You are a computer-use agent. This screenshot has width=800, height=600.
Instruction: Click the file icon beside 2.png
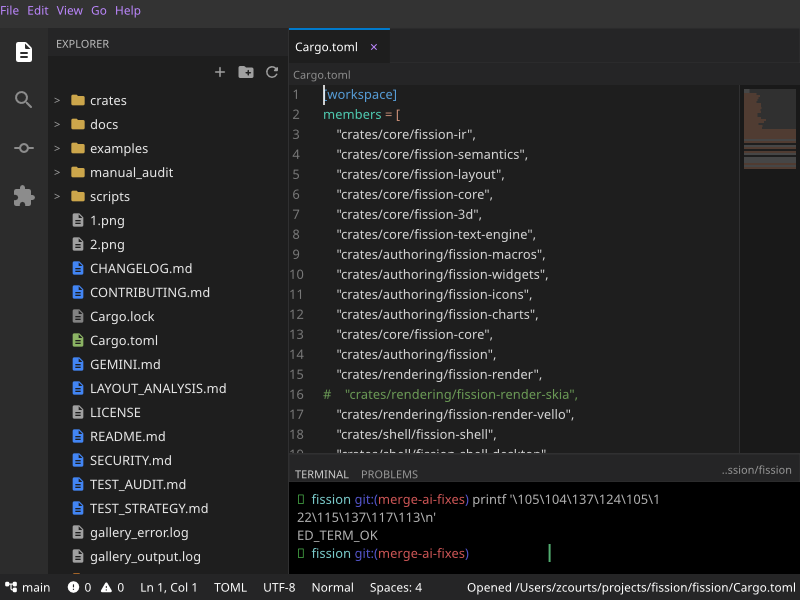pyautogui.click(x=78, y=244)
